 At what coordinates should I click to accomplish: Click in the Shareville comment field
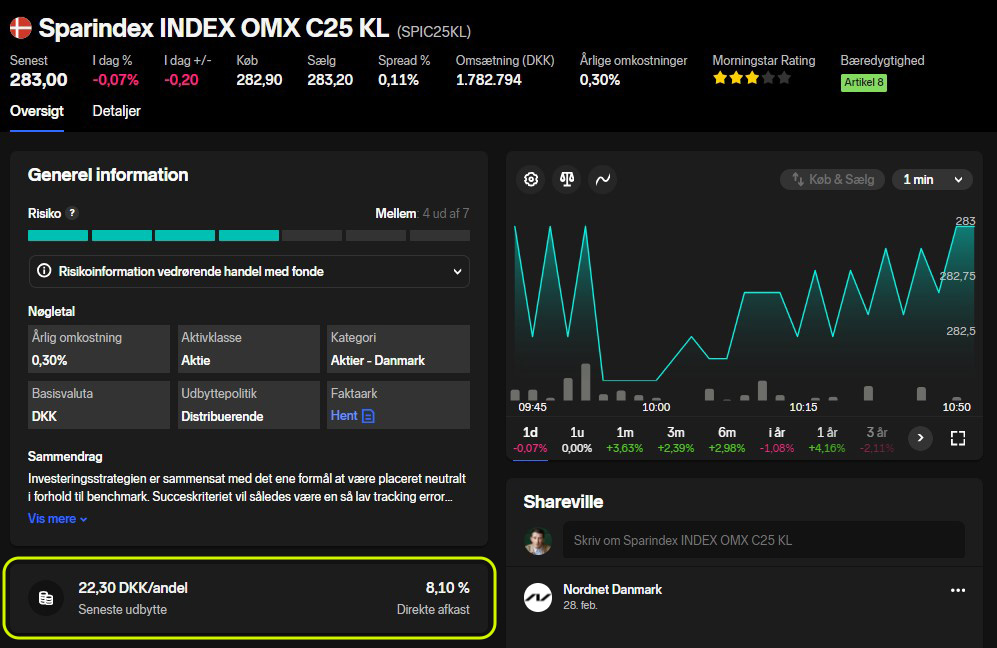764,541
